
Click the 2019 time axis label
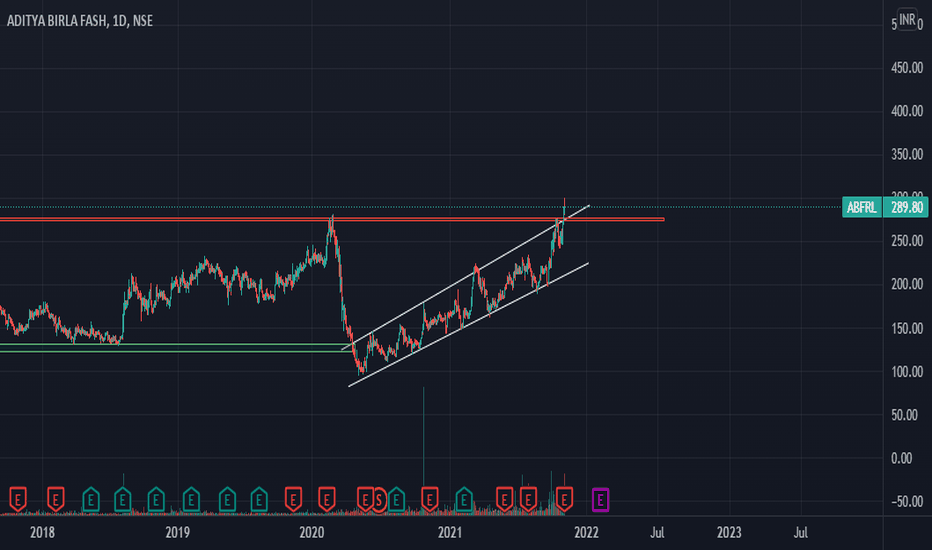point(178,532)
